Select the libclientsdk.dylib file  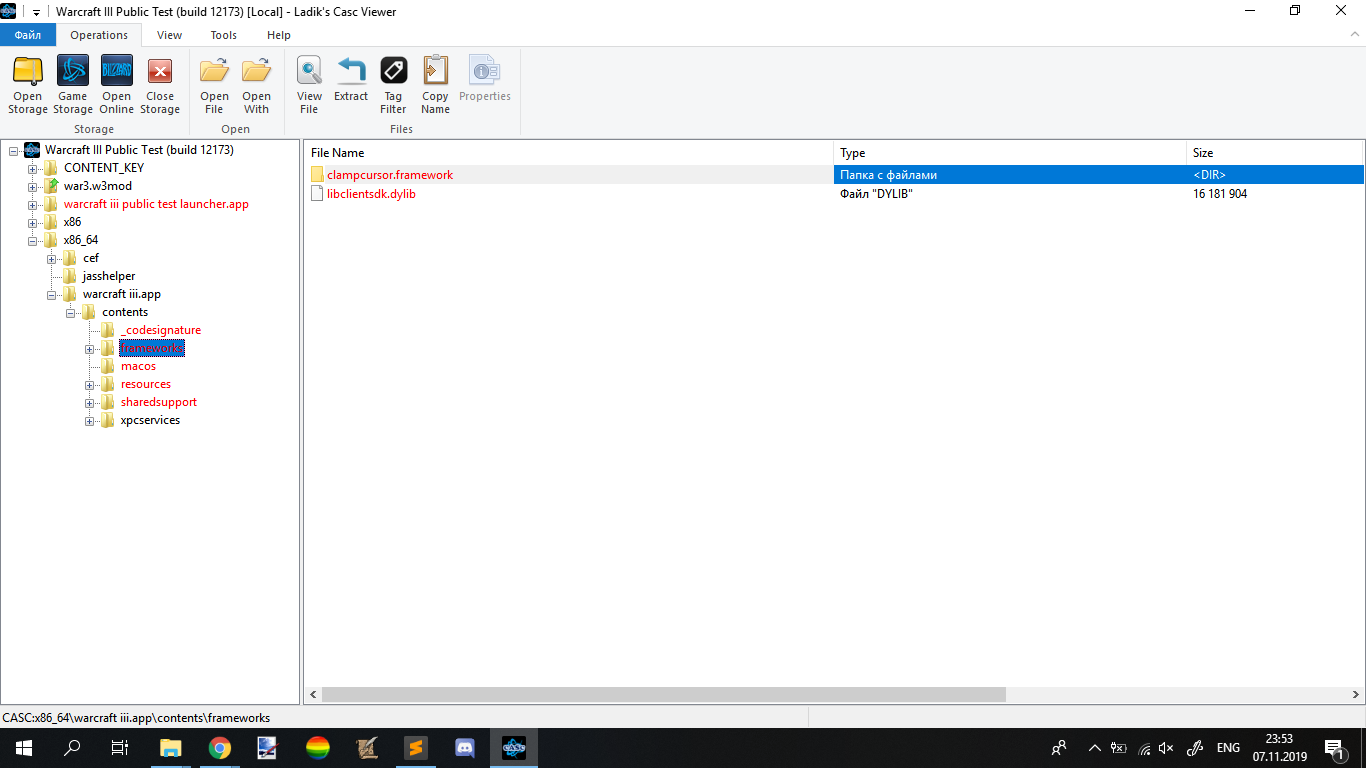click(x=371, y=194)
